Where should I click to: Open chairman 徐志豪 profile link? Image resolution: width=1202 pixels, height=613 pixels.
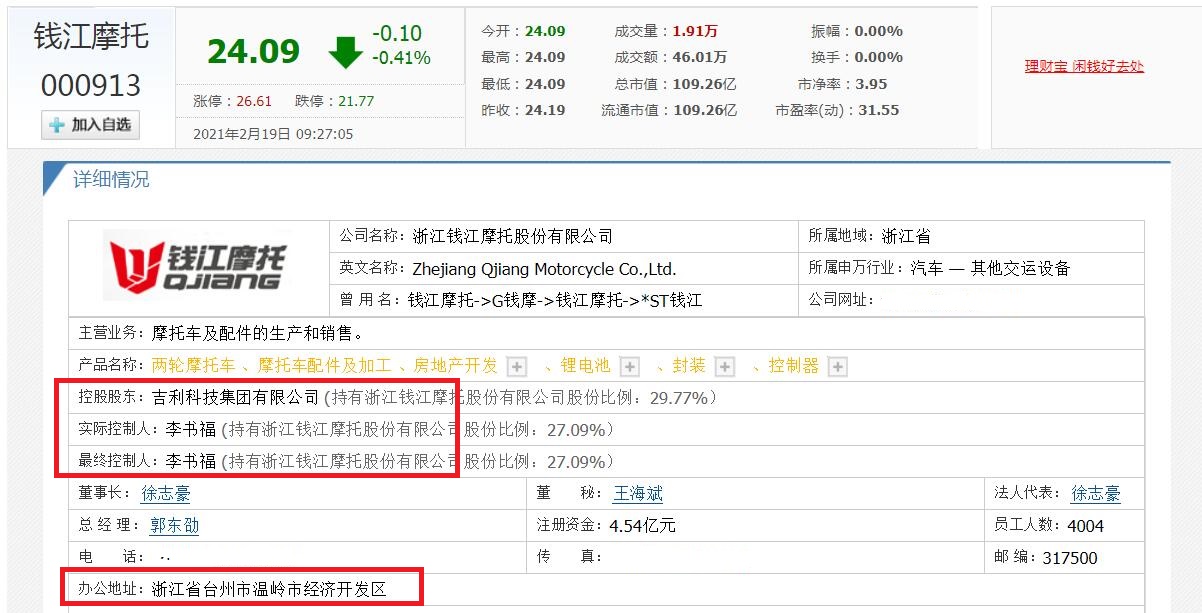pos(166,493)
